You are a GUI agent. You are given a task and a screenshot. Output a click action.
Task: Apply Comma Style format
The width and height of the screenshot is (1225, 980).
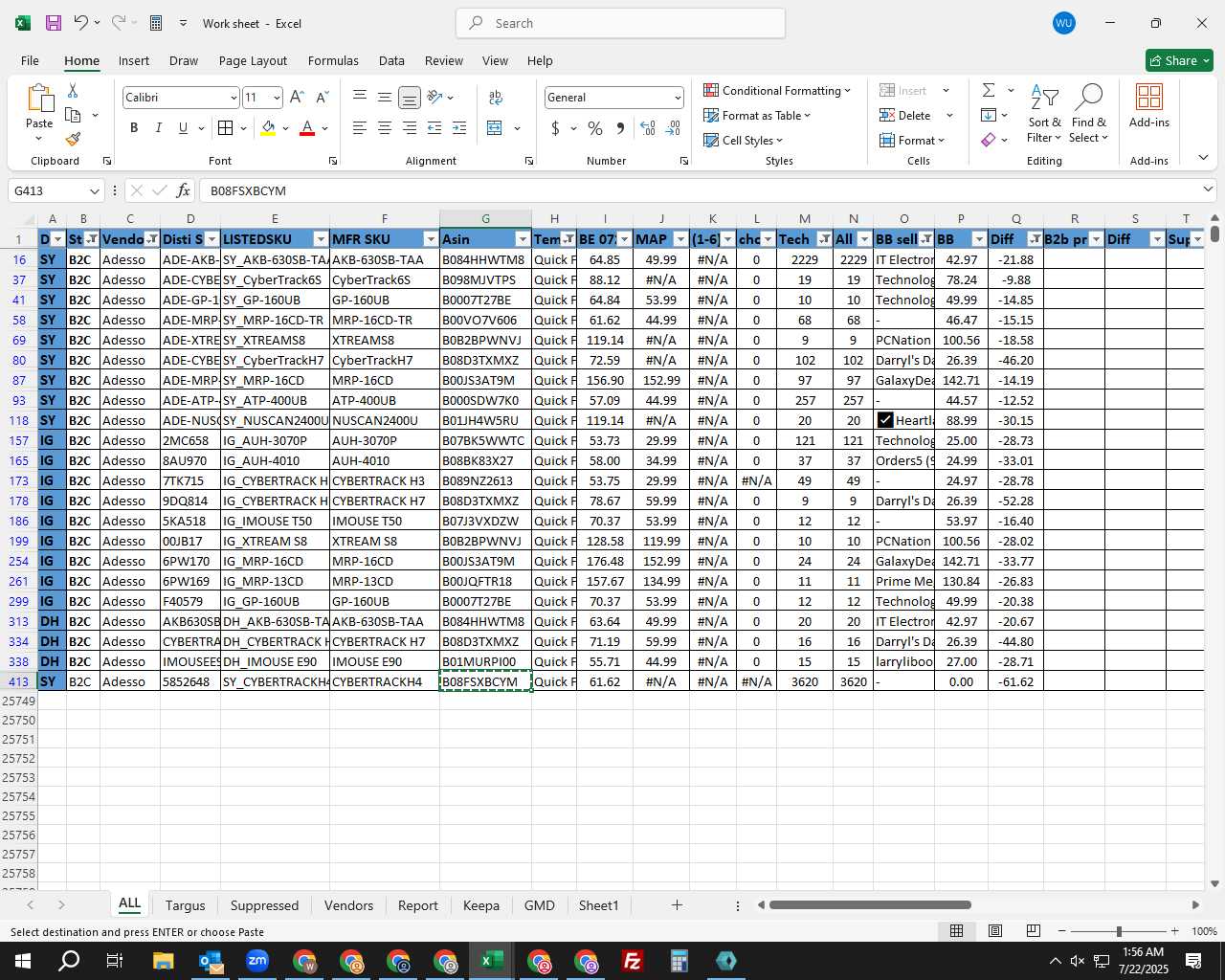pos(620,128)
